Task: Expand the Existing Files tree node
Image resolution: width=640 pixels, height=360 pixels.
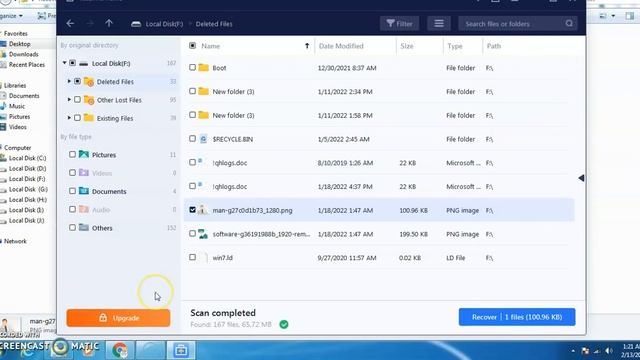Action: (x=69, y=118)
